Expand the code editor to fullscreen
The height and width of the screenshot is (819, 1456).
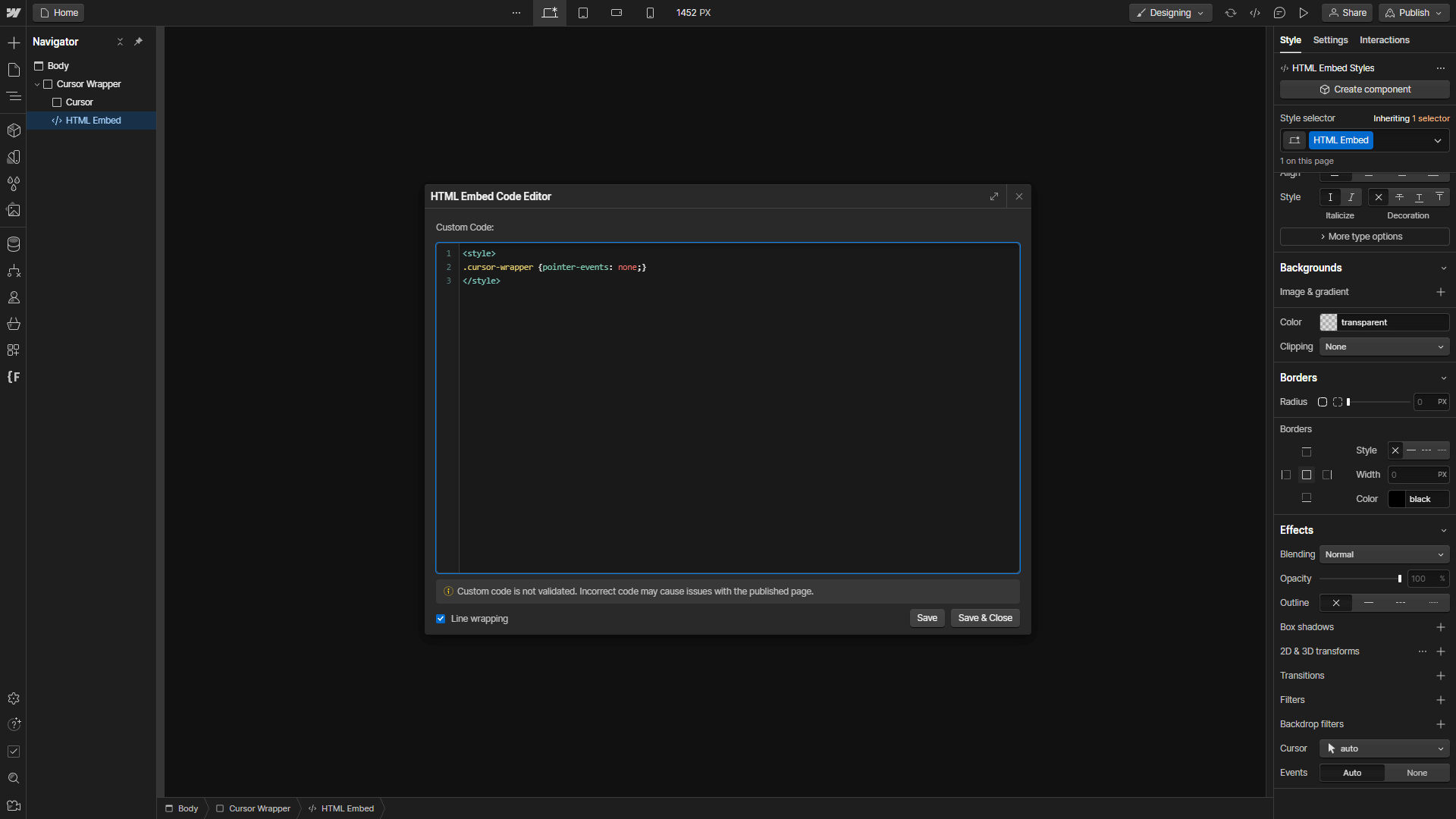point(994,196)
